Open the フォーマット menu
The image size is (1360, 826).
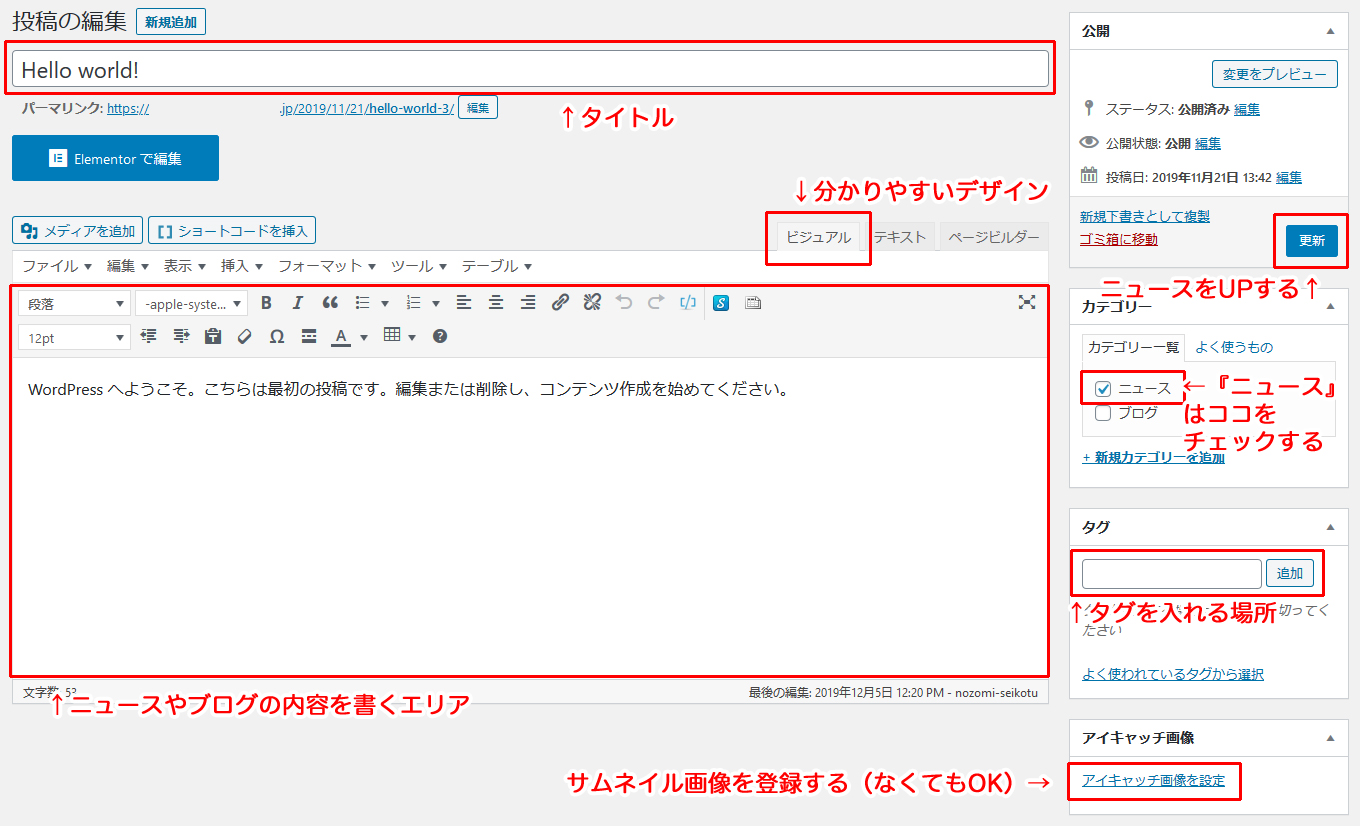pyautogui.click(x=327, y=266)
